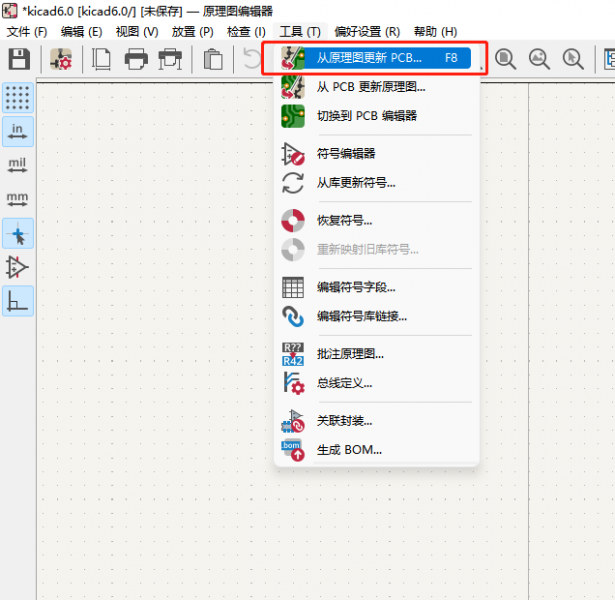
Task: Open 偏好设置 (R) menu
Action: point(367,31)
